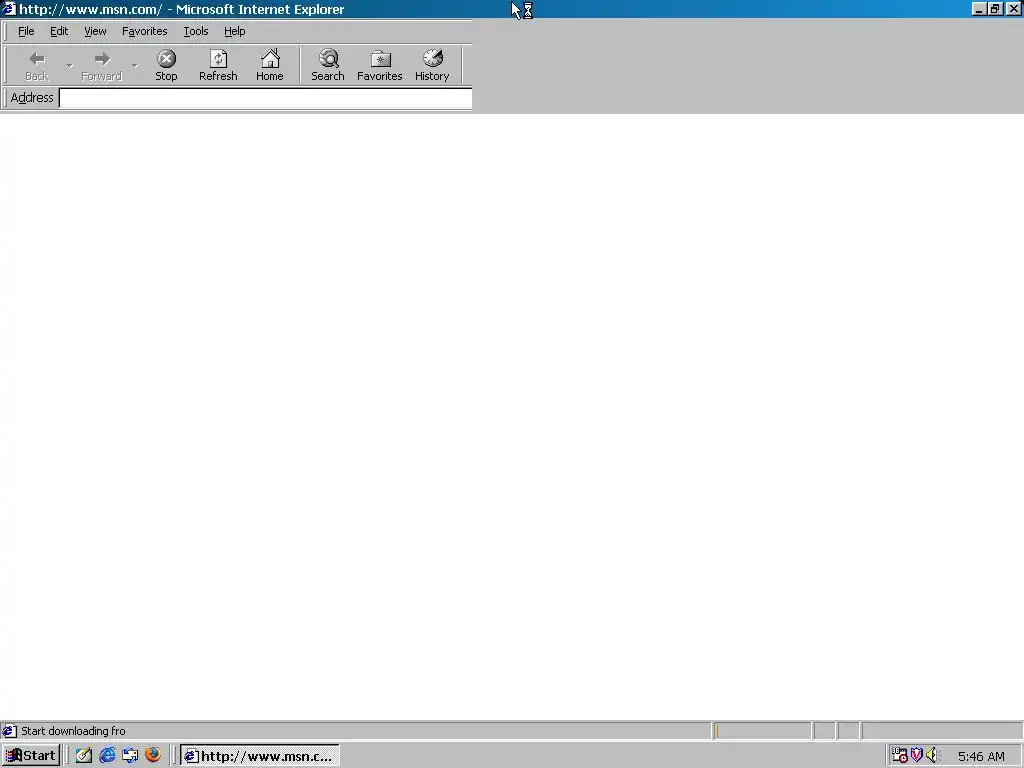Open the volume speaker tray icon
The image size is (1024, 768).
click(931, 755)
